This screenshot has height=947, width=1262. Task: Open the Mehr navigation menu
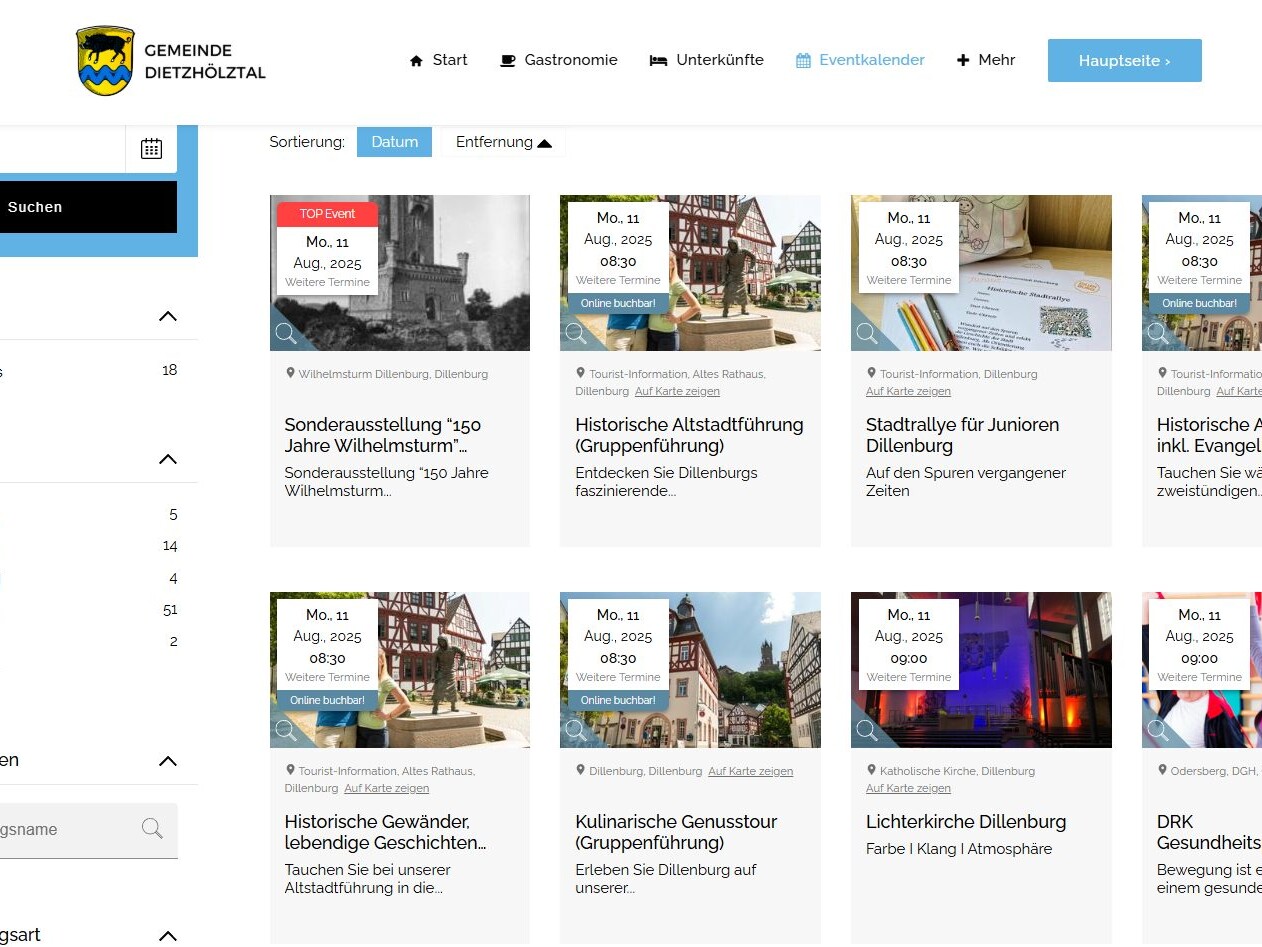985,60
